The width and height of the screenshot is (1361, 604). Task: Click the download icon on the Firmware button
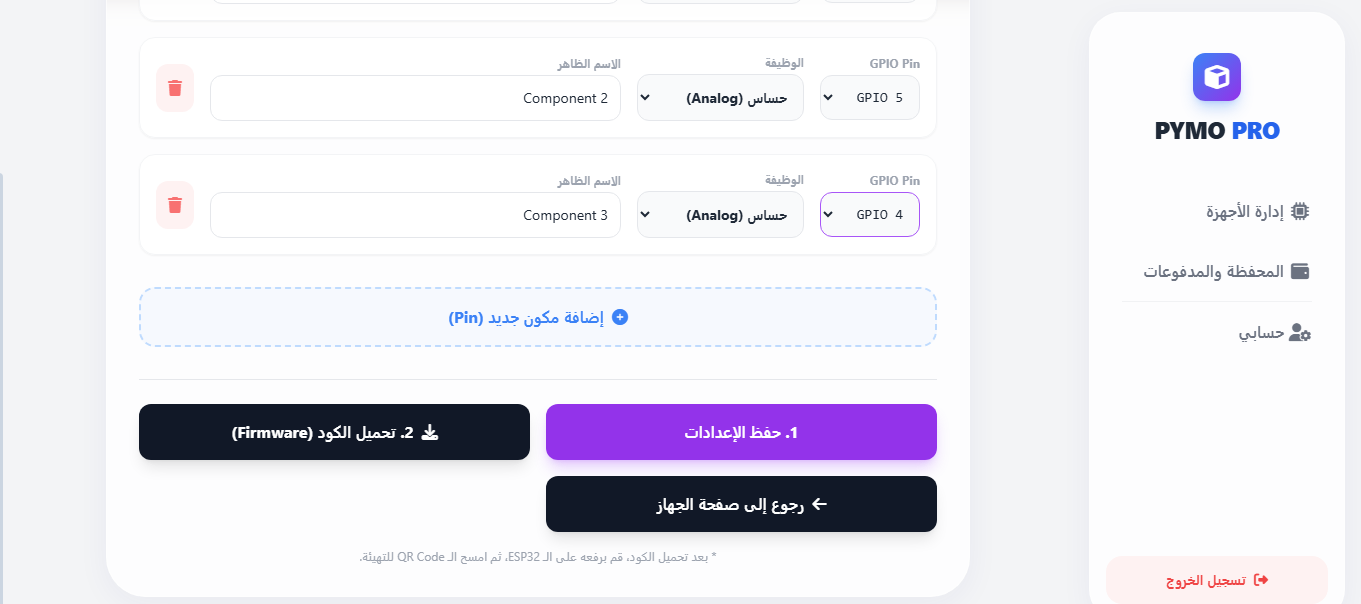click(430, 432)
